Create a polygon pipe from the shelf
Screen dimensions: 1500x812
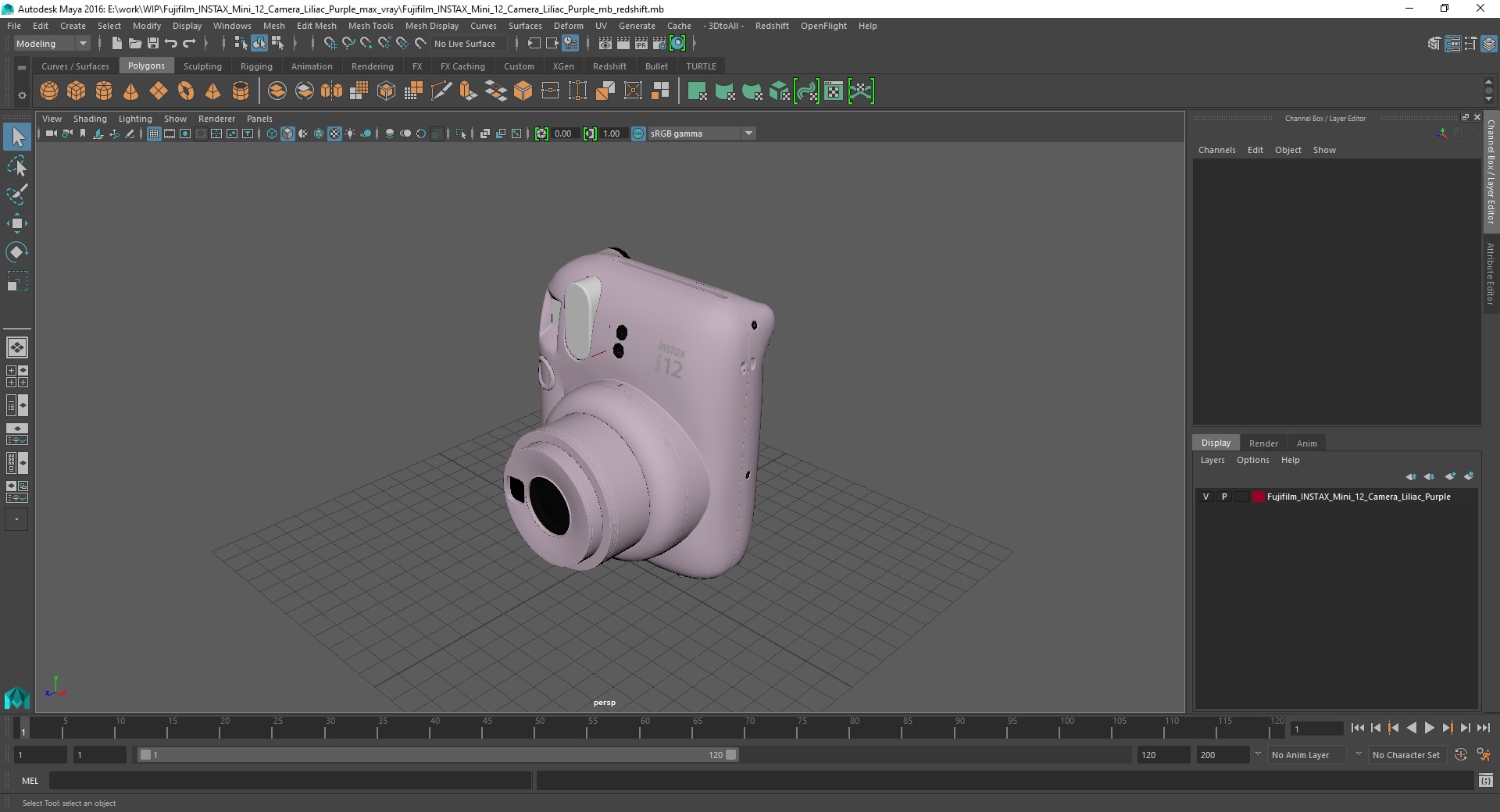[x=241, y=91]
